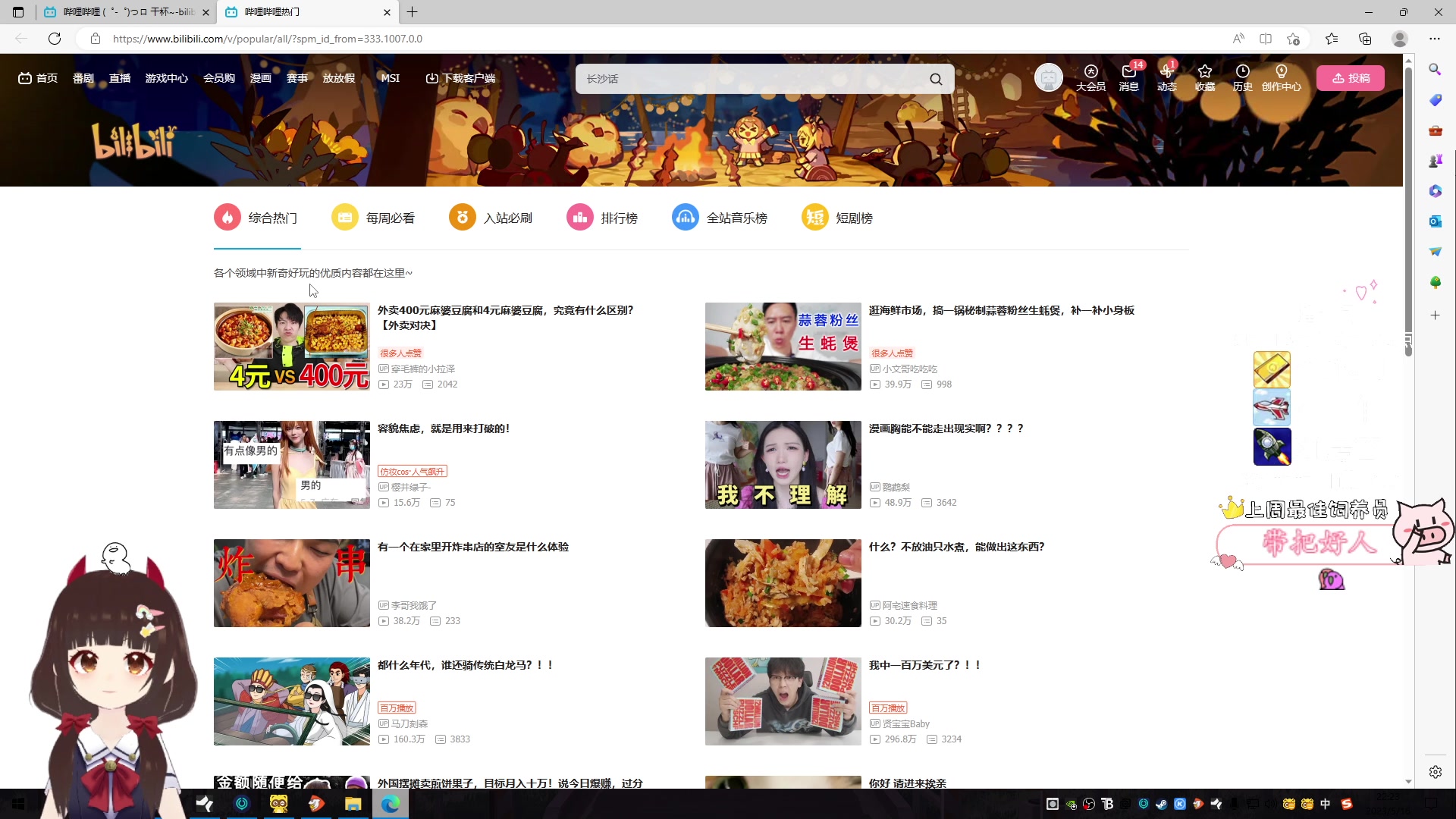
Task: Click the user avatar in header
Action: point(1049,77)
